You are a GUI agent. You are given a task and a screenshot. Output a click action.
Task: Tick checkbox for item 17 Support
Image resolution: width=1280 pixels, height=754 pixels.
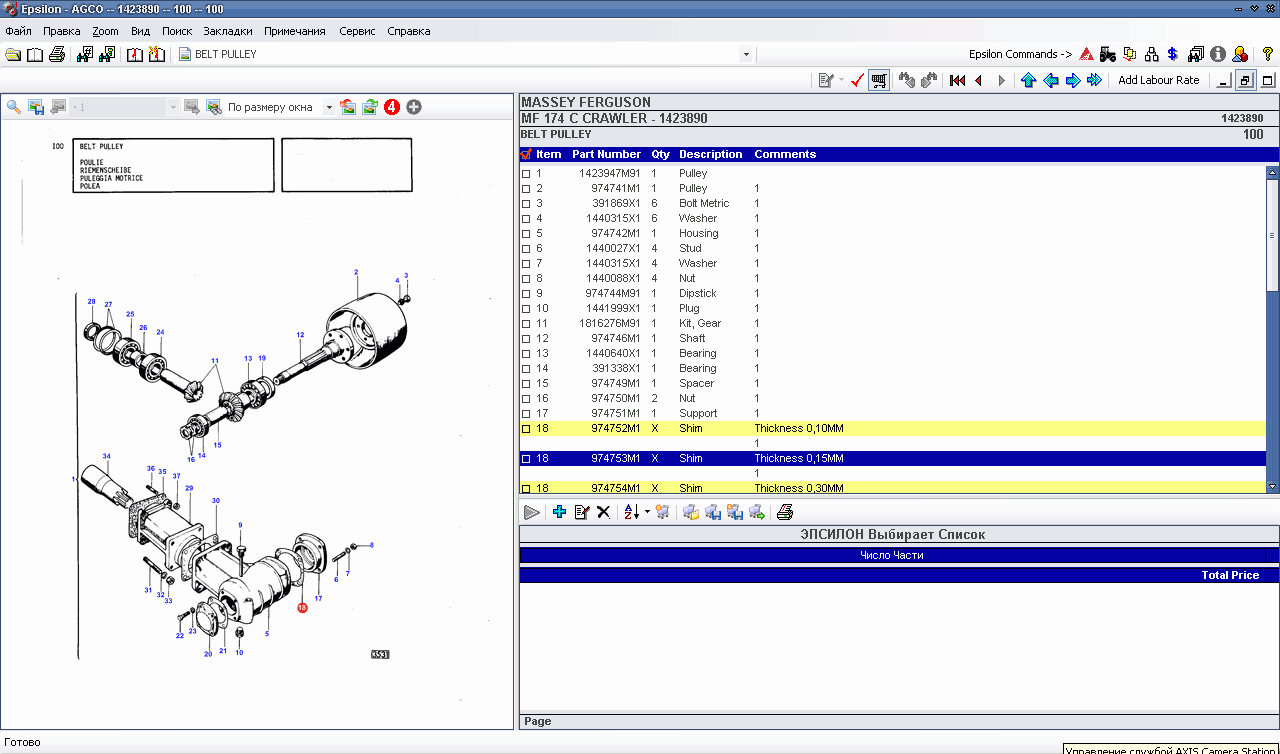coord(526,414)
